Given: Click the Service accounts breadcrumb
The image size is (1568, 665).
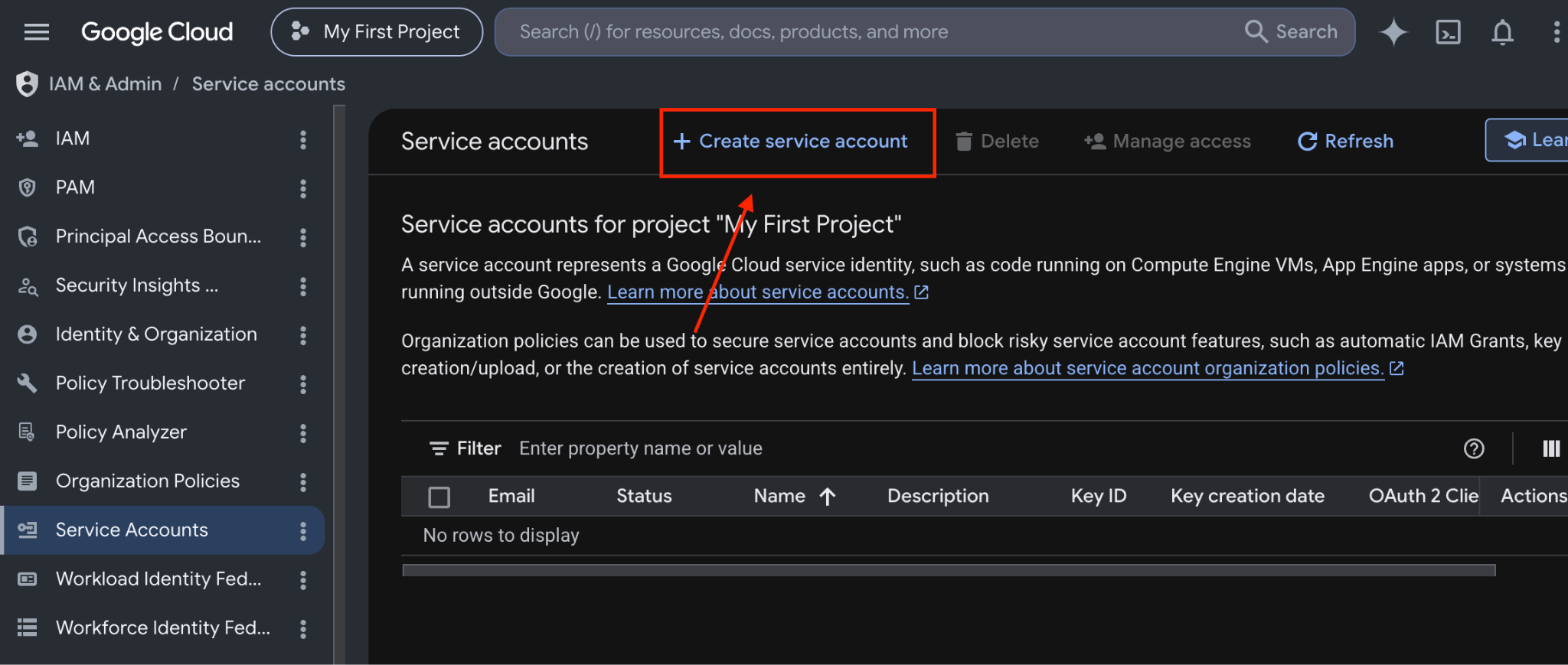Looking at the screenshot, I should point(269,84).
